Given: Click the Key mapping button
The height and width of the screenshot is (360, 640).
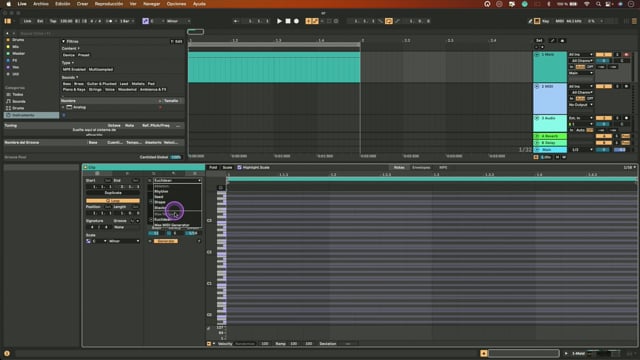Looking at the screenshot, I should (546, 21).
